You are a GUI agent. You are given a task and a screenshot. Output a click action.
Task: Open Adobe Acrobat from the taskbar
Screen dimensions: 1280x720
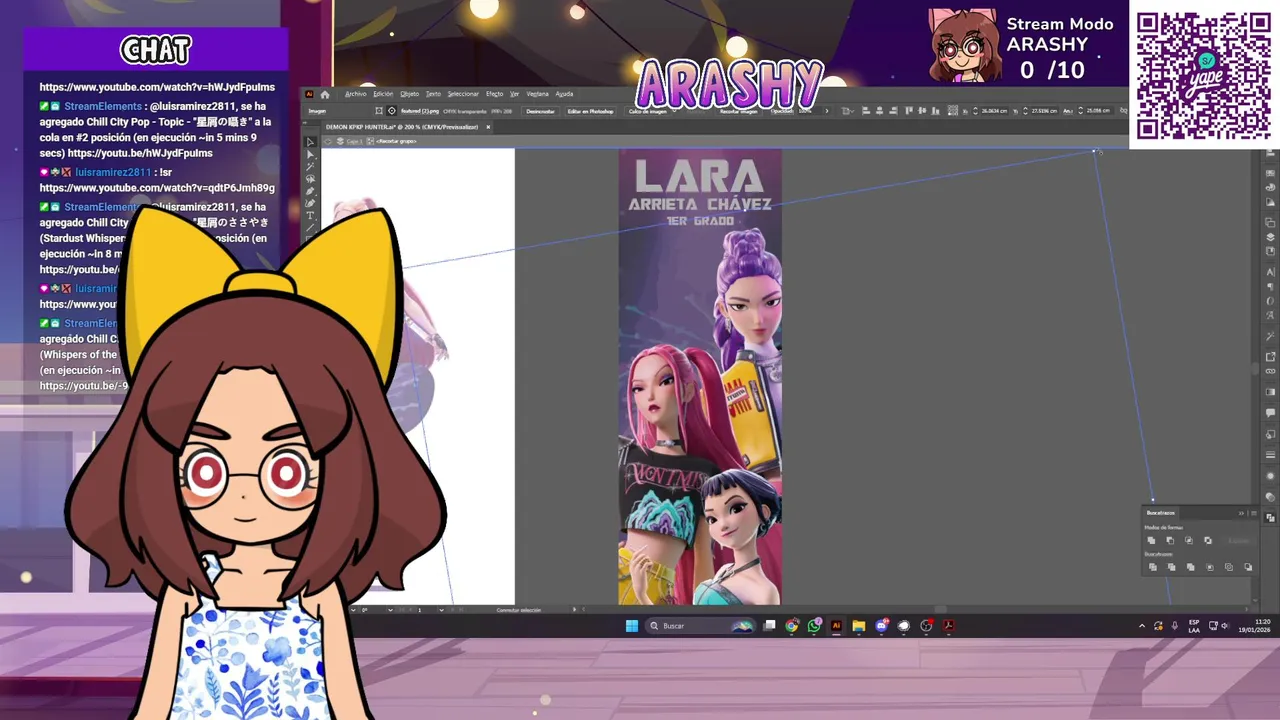click(x=949, y=626)
